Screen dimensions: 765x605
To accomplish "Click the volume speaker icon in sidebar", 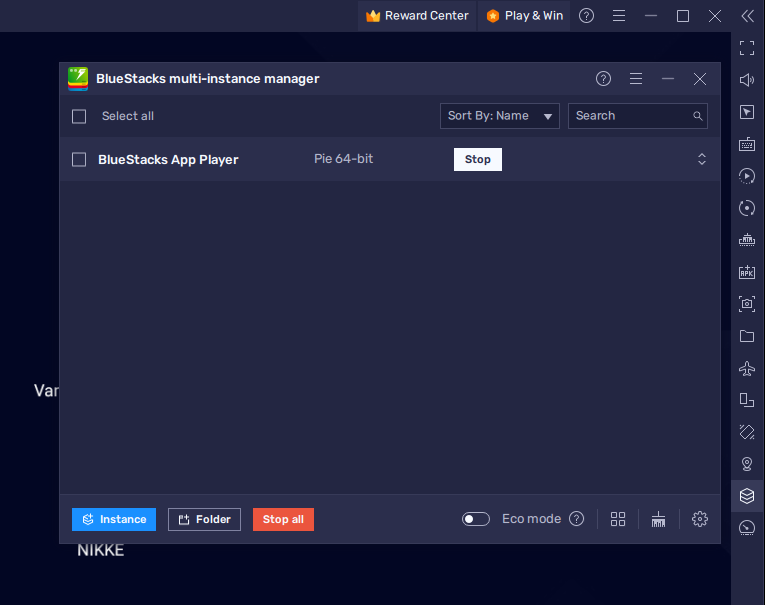I will coord(747,80).
